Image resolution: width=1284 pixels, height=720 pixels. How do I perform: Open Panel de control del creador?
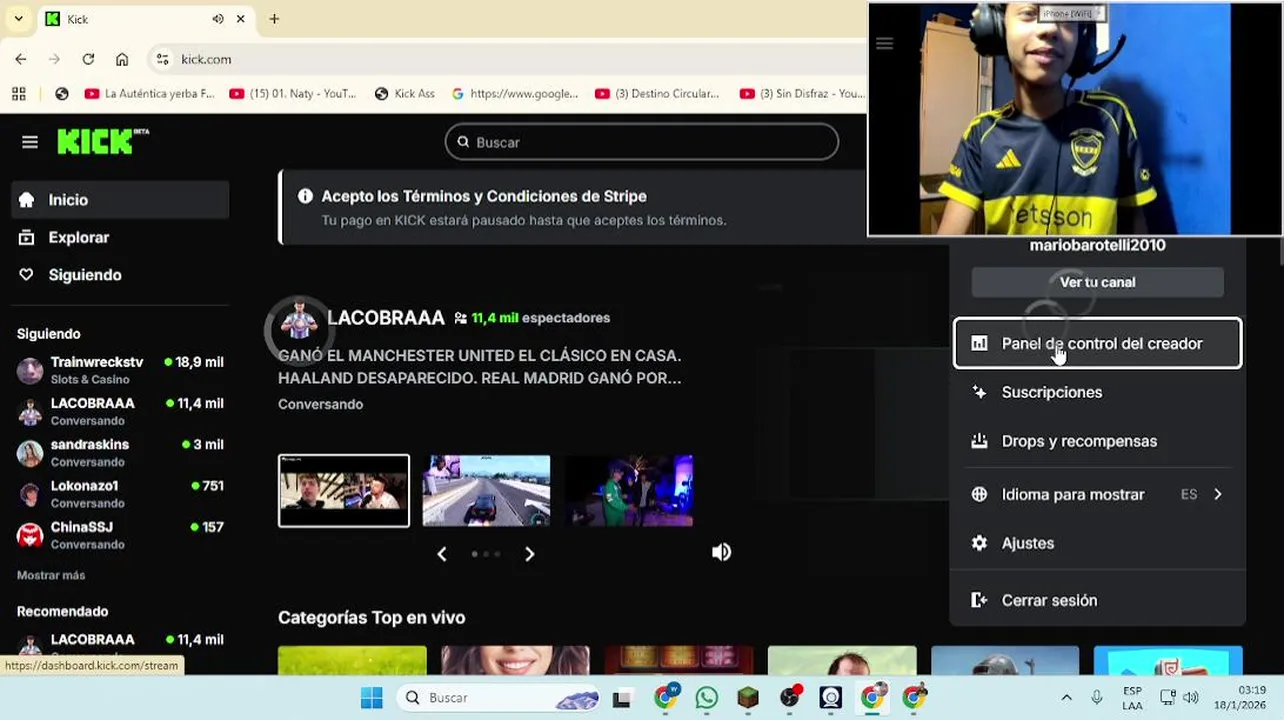pyautogui.click(x=1097, y=343)
